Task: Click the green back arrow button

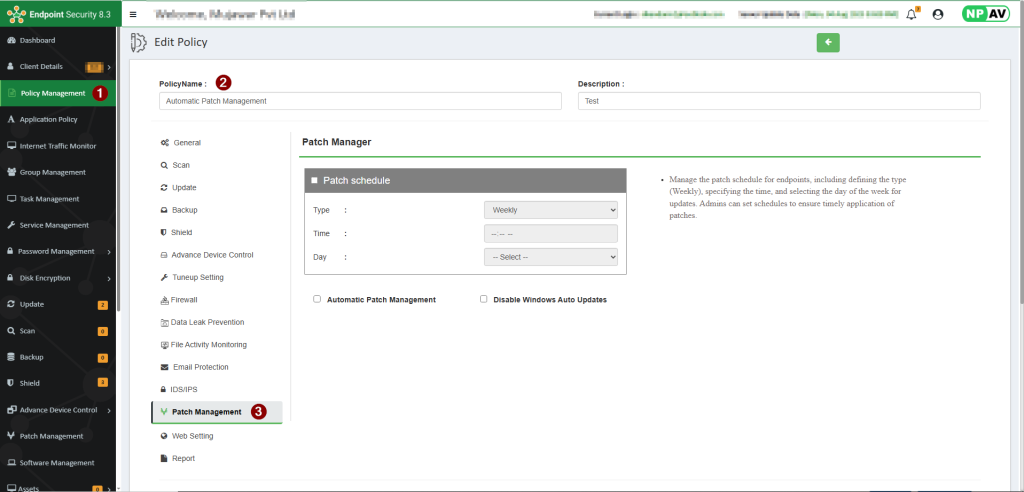Action: [x=828, y=42]
